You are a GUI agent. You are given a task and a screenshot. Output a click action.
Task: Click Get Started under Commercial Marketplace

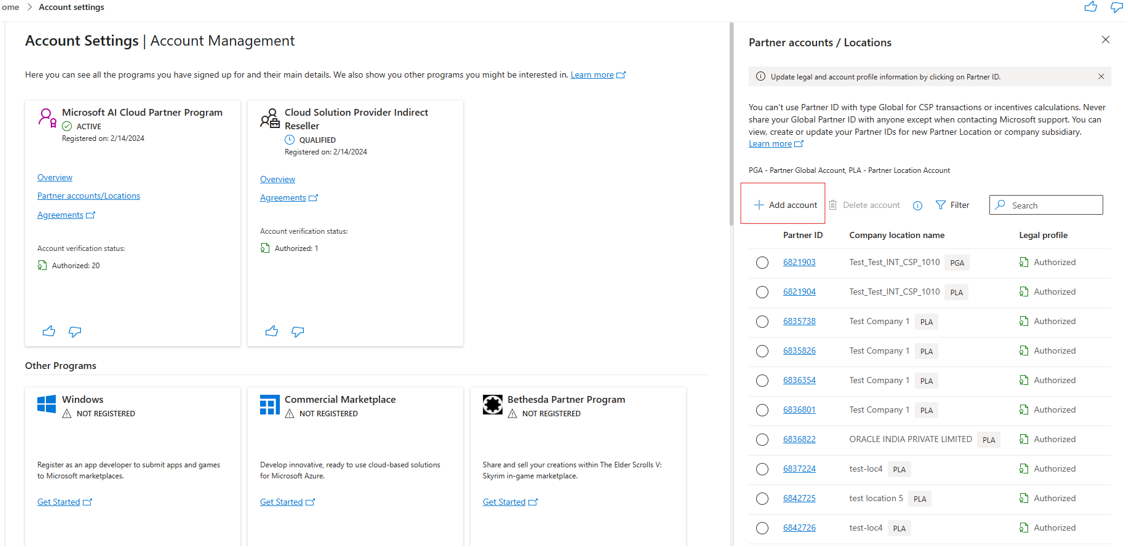[x=281, y=502]
